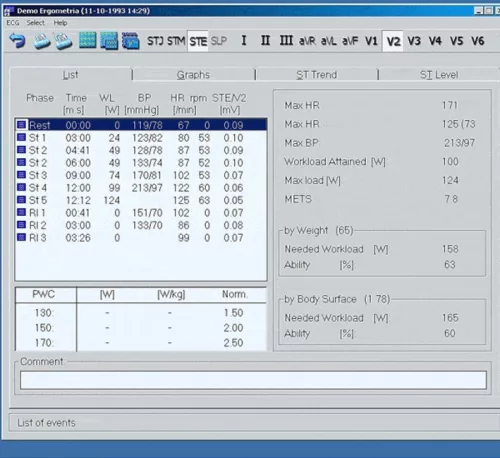Open the ECG menu

tap(13, 23)
